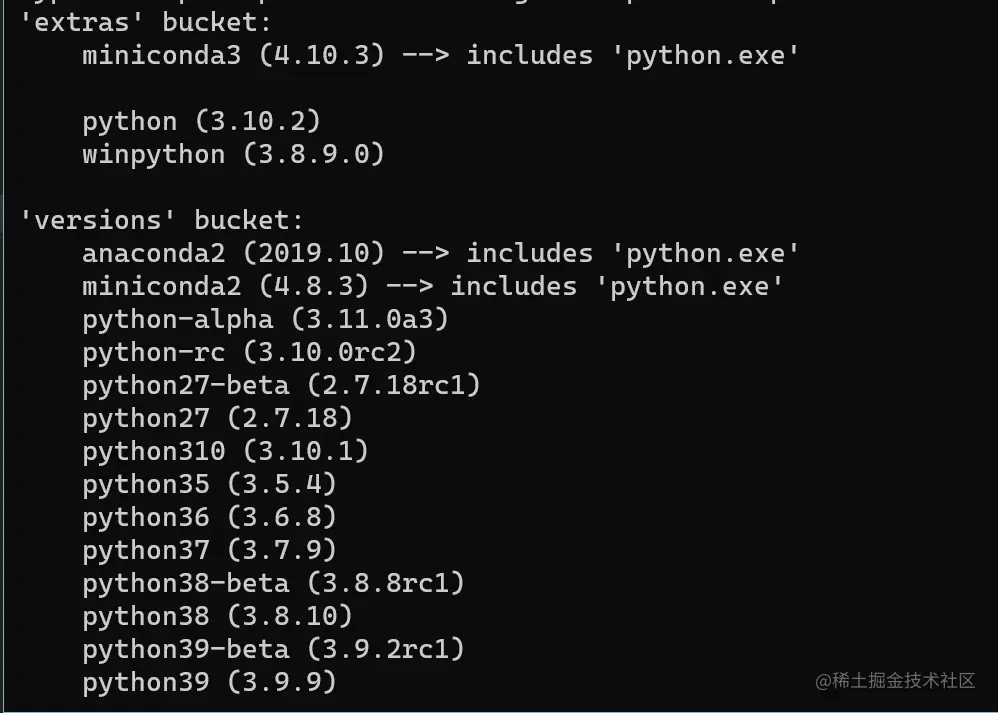Click the python-rc (3.10.0rc2) line
The height and width of the screenshot is (713, 998).
tap(249, 352)
